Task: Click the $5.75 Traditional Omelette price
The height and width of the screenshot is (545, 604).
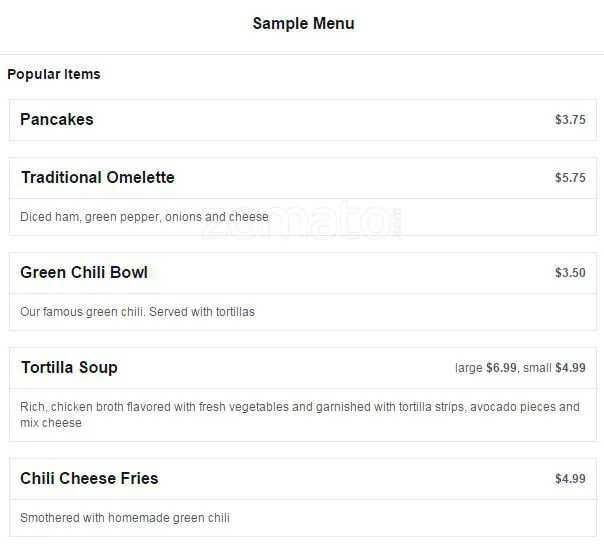Action: [x=570, y=178]
